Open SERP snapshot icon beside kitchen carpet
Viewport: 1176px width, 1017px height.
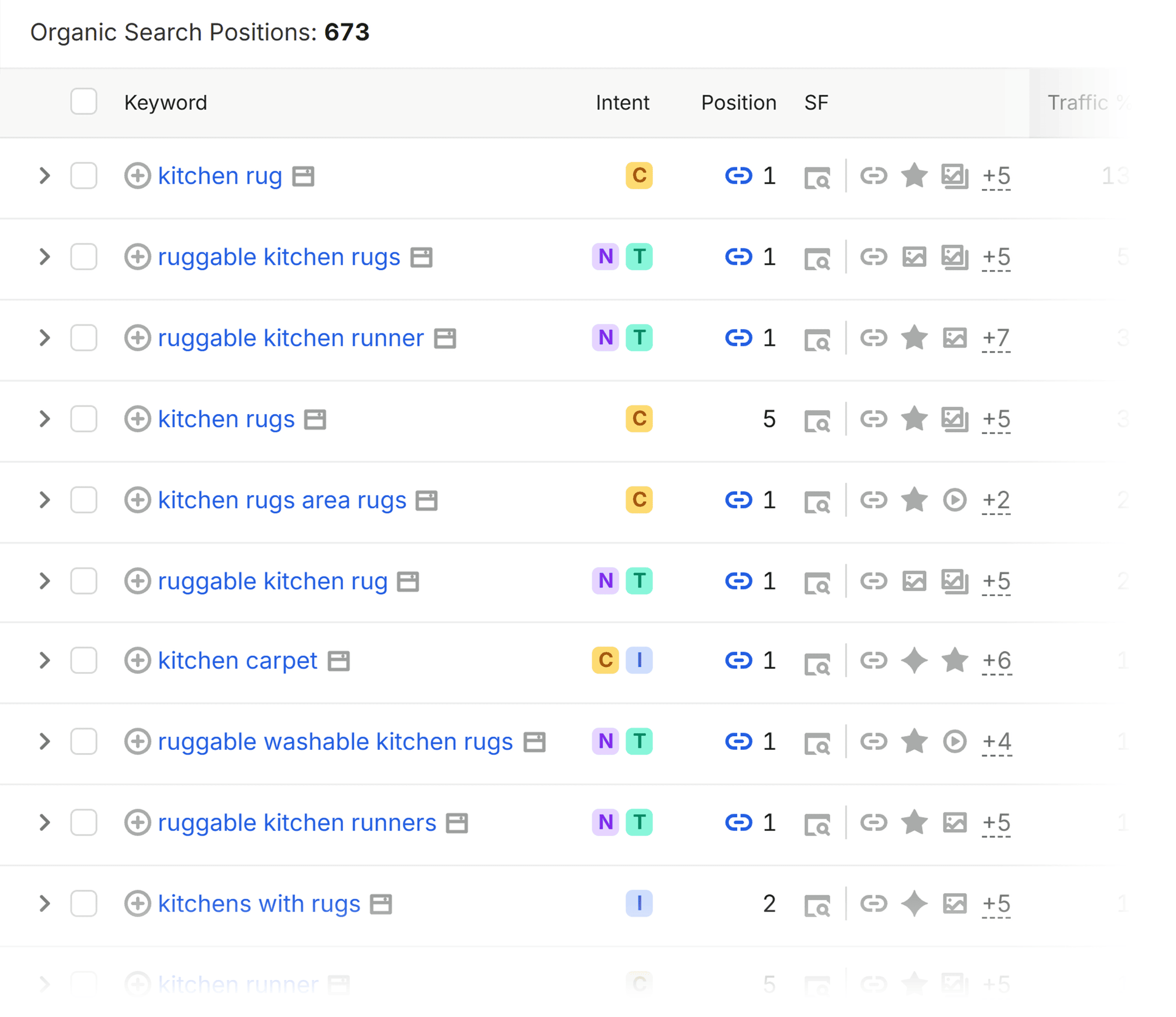click(x=338, y=660)
